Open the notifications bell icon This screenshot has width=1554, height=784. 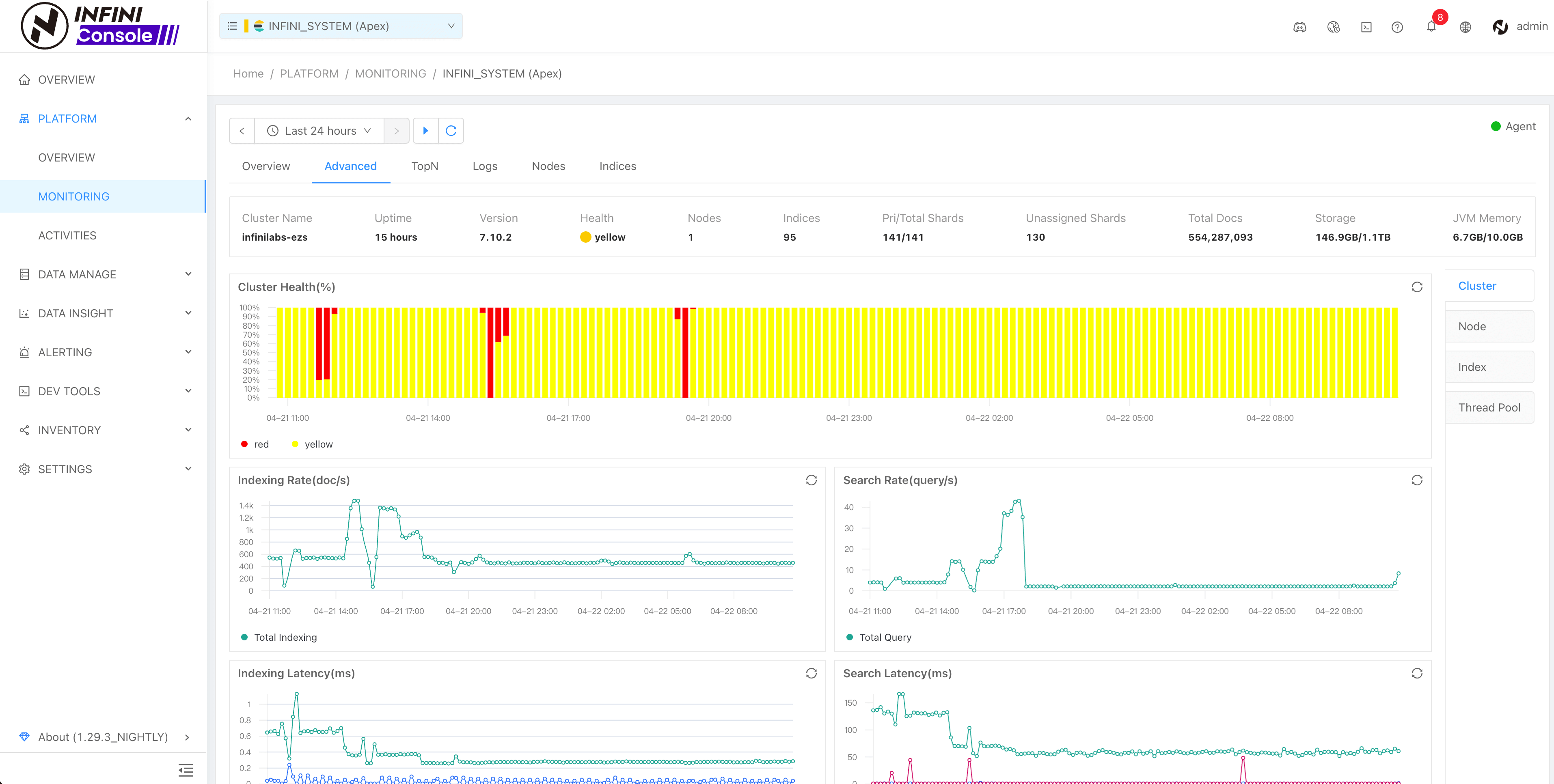1431,26
